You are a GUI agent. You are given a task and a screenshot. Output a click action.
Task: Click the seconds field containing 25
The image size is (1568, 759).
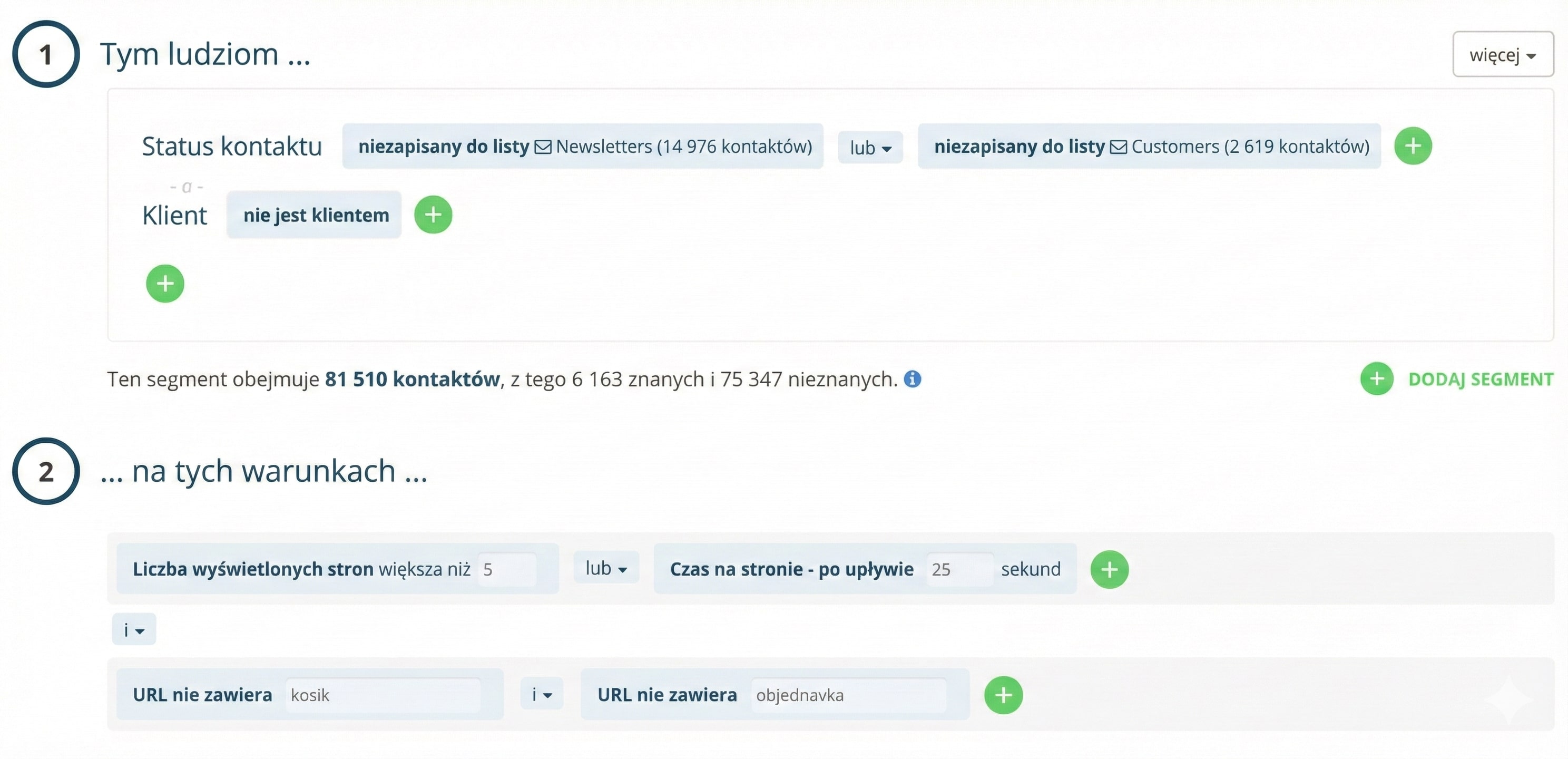pos(959,570)
